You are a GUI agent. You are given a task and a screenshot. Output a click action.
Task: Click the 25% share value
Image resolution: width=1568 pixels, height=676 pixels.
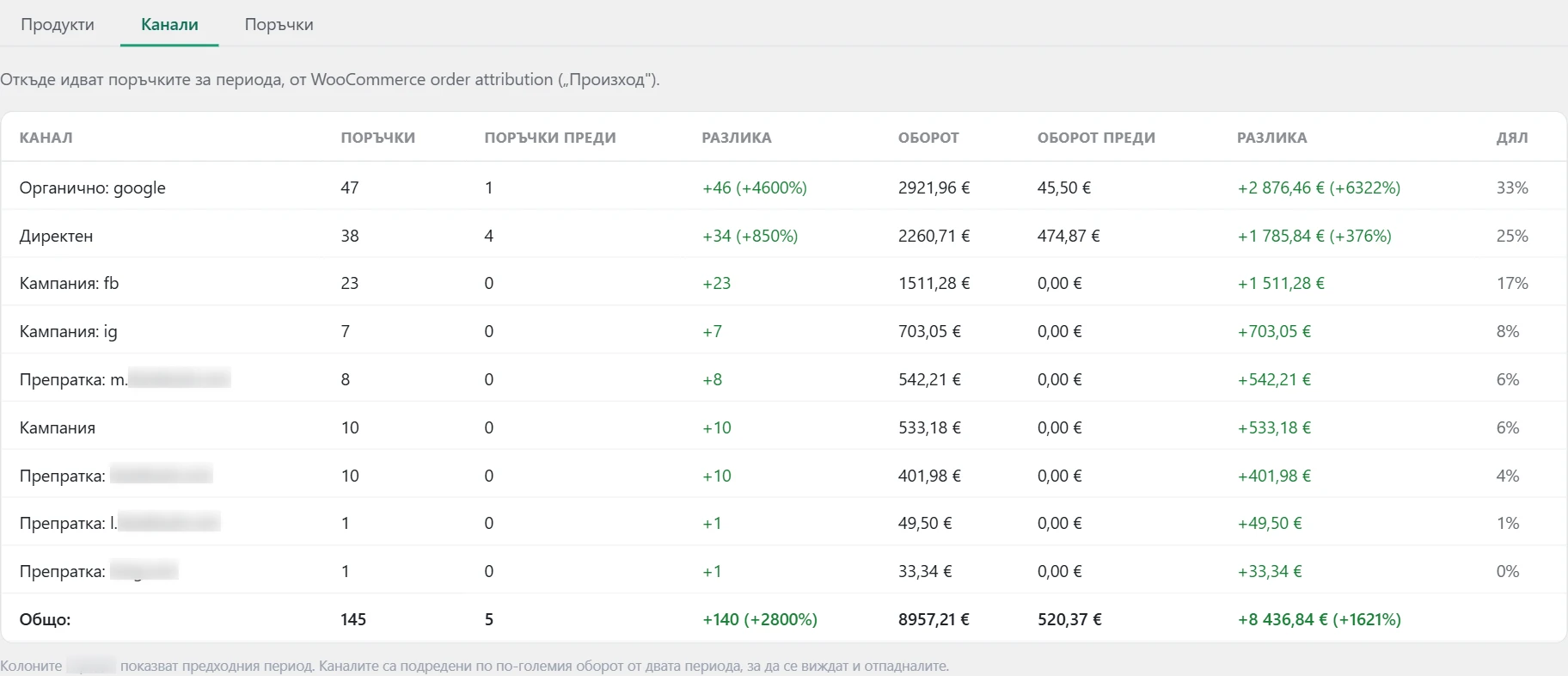1512,236
